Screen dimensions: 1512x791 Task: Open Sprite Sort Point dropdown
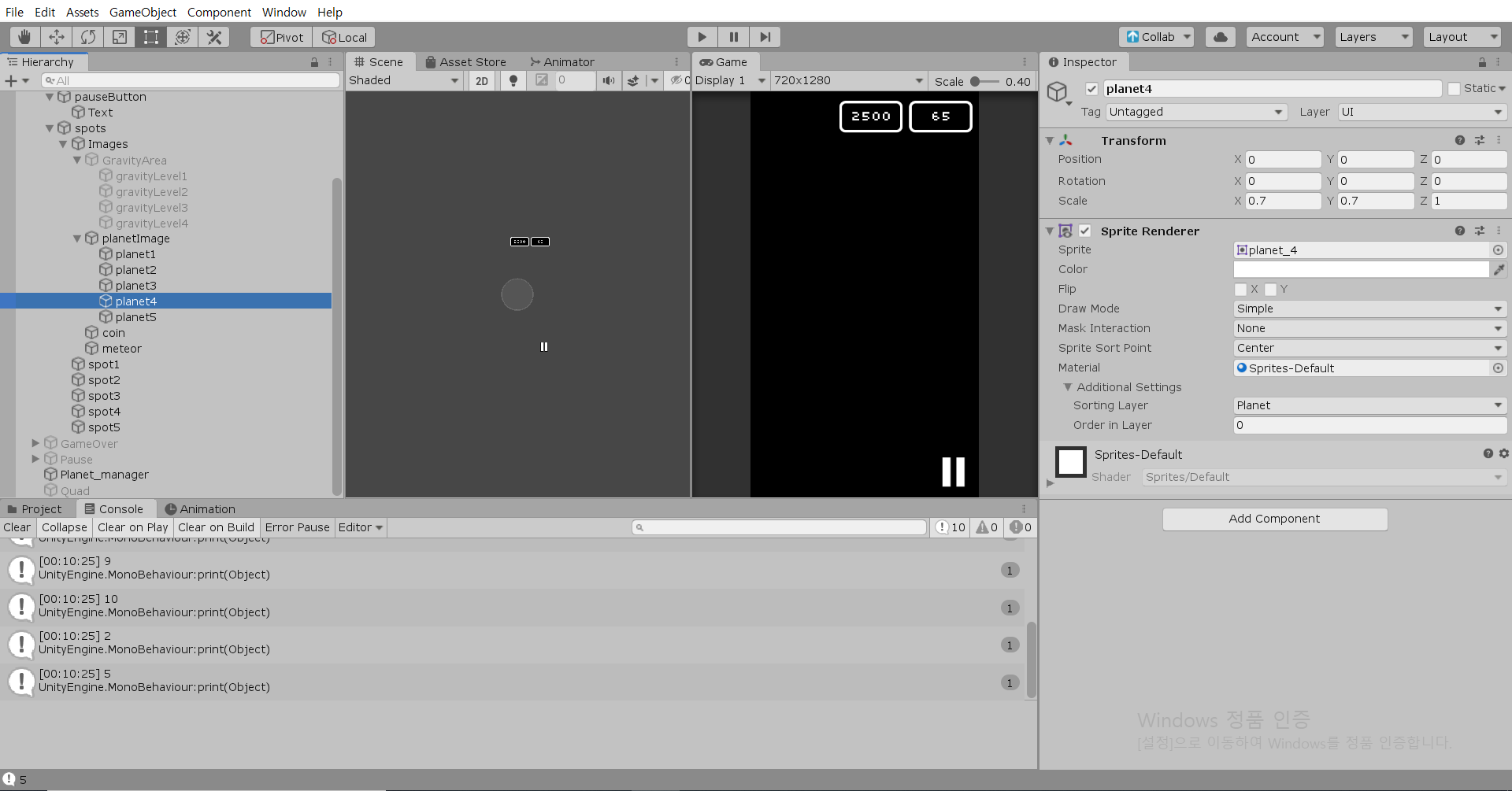coord(1369,348)
